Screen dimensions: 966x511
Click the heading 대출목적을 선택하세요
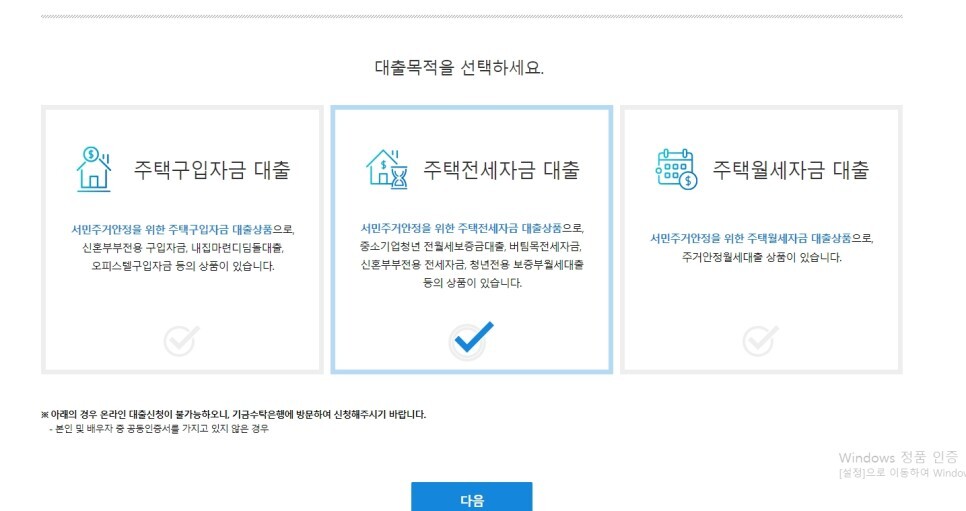[459, 67]
